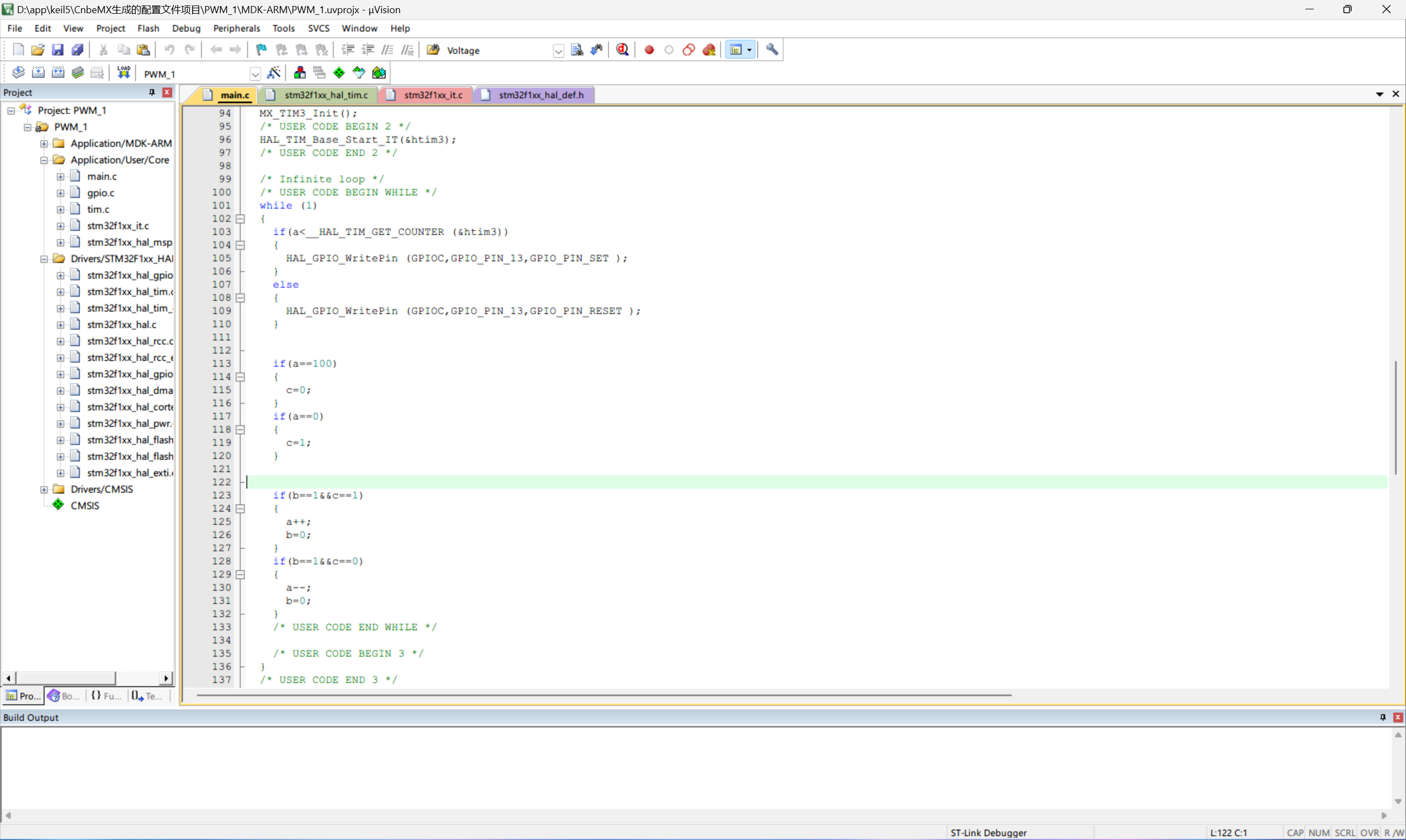Open the Voltage find dropdown
This screenshot has height=840, width=1406.
(x=559, y=51)
